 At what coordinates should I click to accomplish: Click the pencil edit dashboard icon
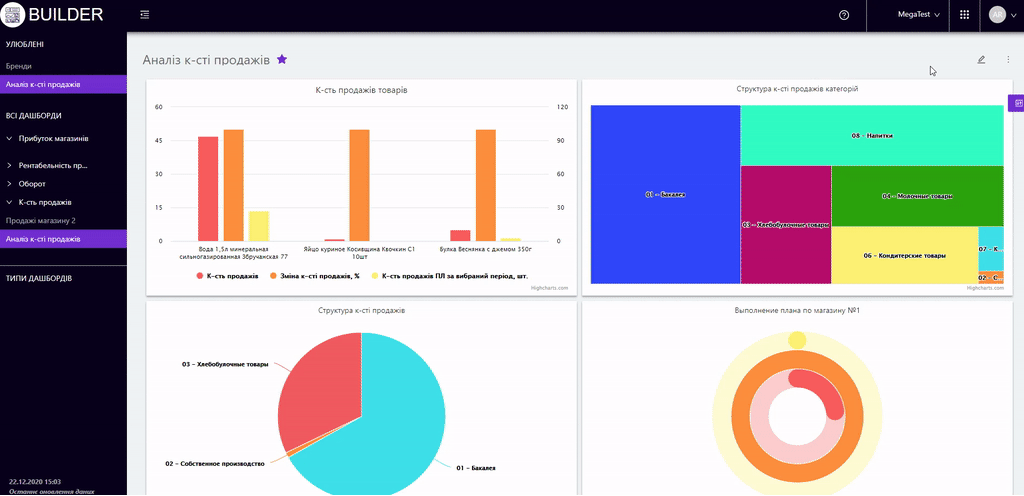click(981, 60)
